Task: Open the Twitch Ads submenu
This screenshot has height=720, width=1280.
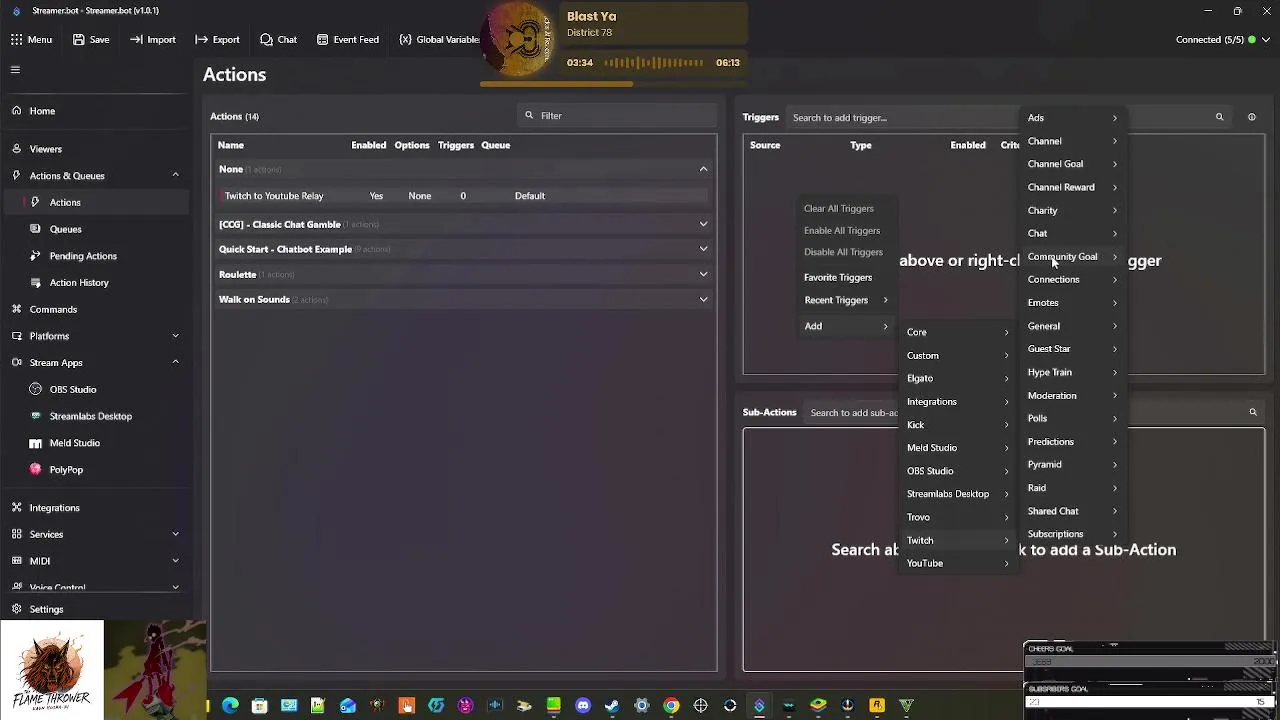Action: [1073, 118]
